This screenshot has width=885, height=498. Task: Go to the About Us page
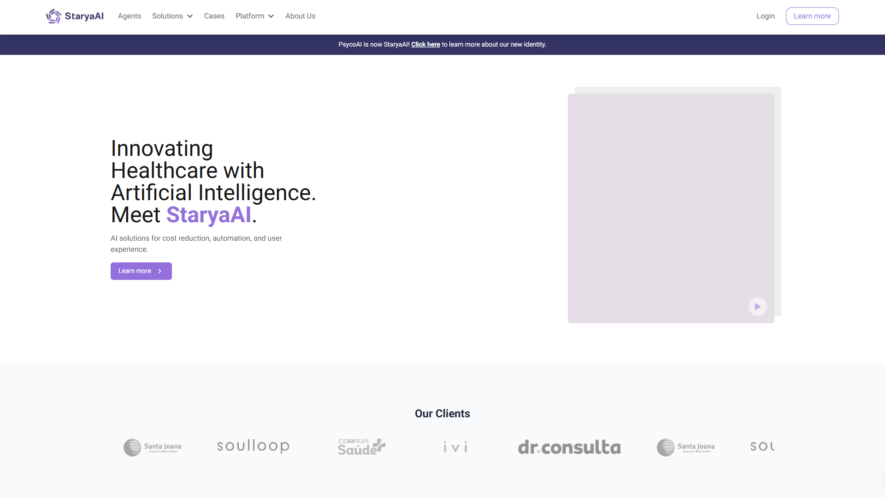click(x=300, y=16)
